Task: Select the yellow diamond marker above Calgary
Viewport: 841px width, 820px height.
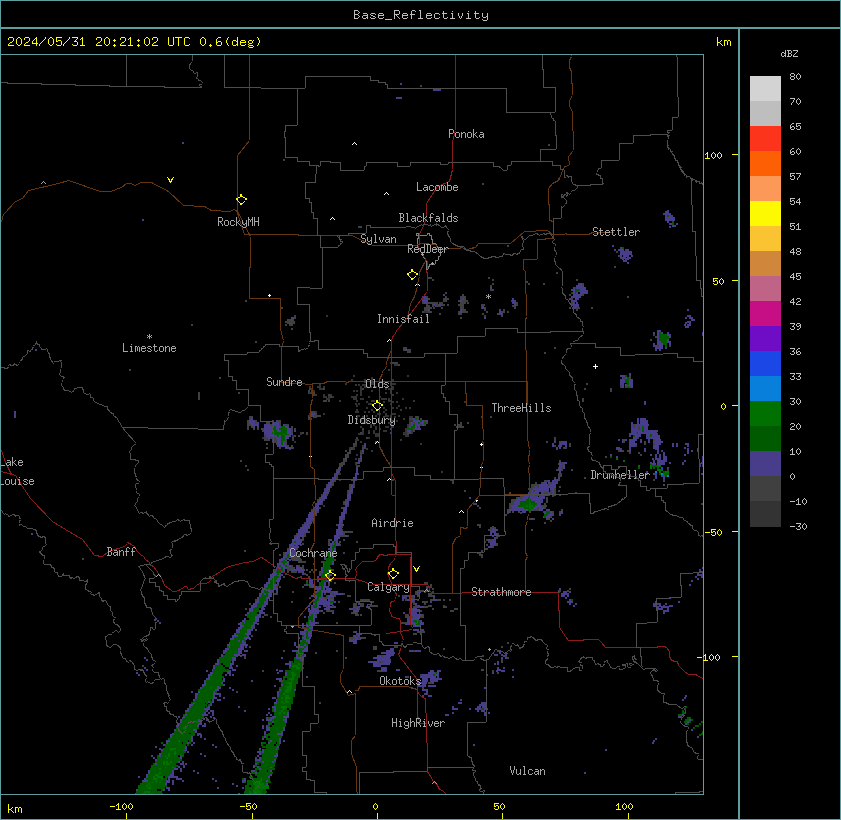Action: [393, 574]
